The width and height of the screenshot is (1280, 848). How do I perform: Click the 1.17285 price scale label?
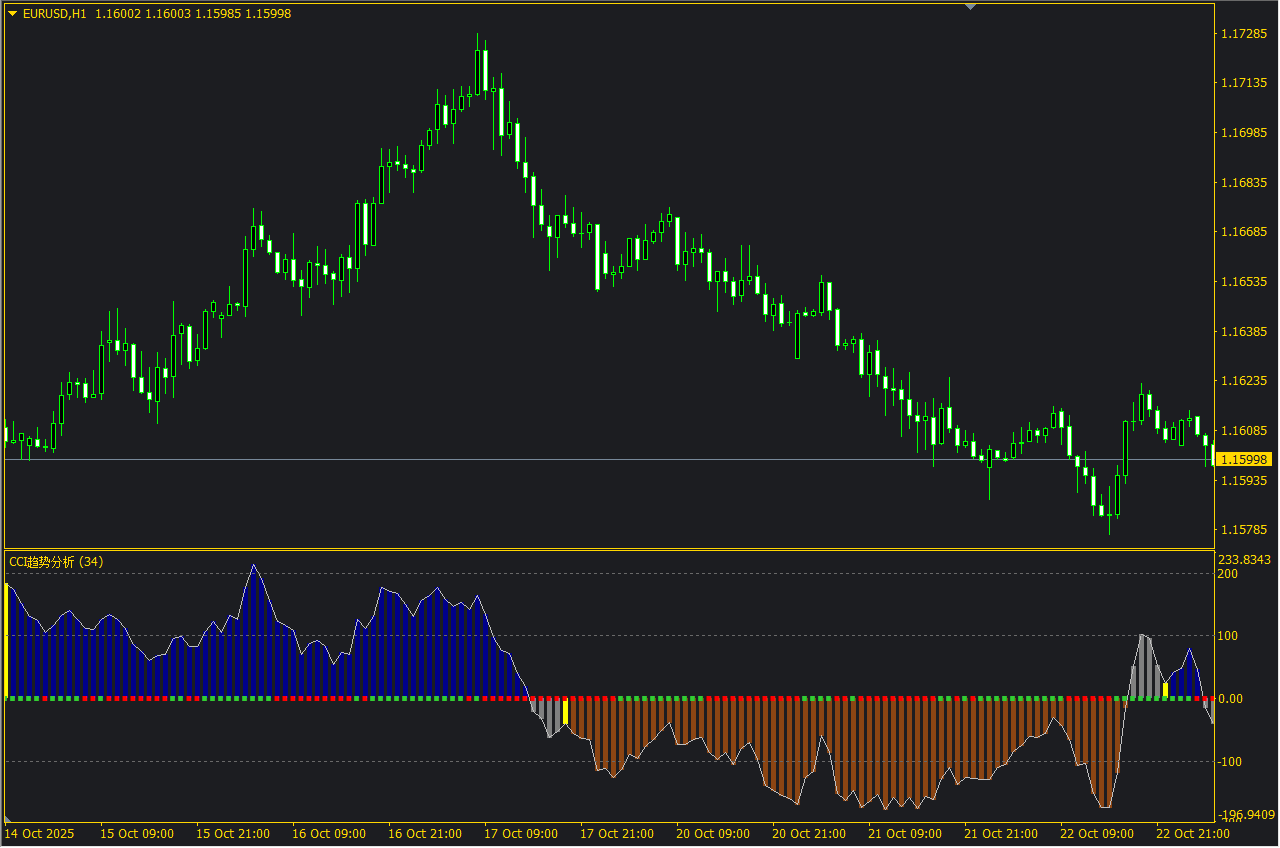coord(1245,34)
